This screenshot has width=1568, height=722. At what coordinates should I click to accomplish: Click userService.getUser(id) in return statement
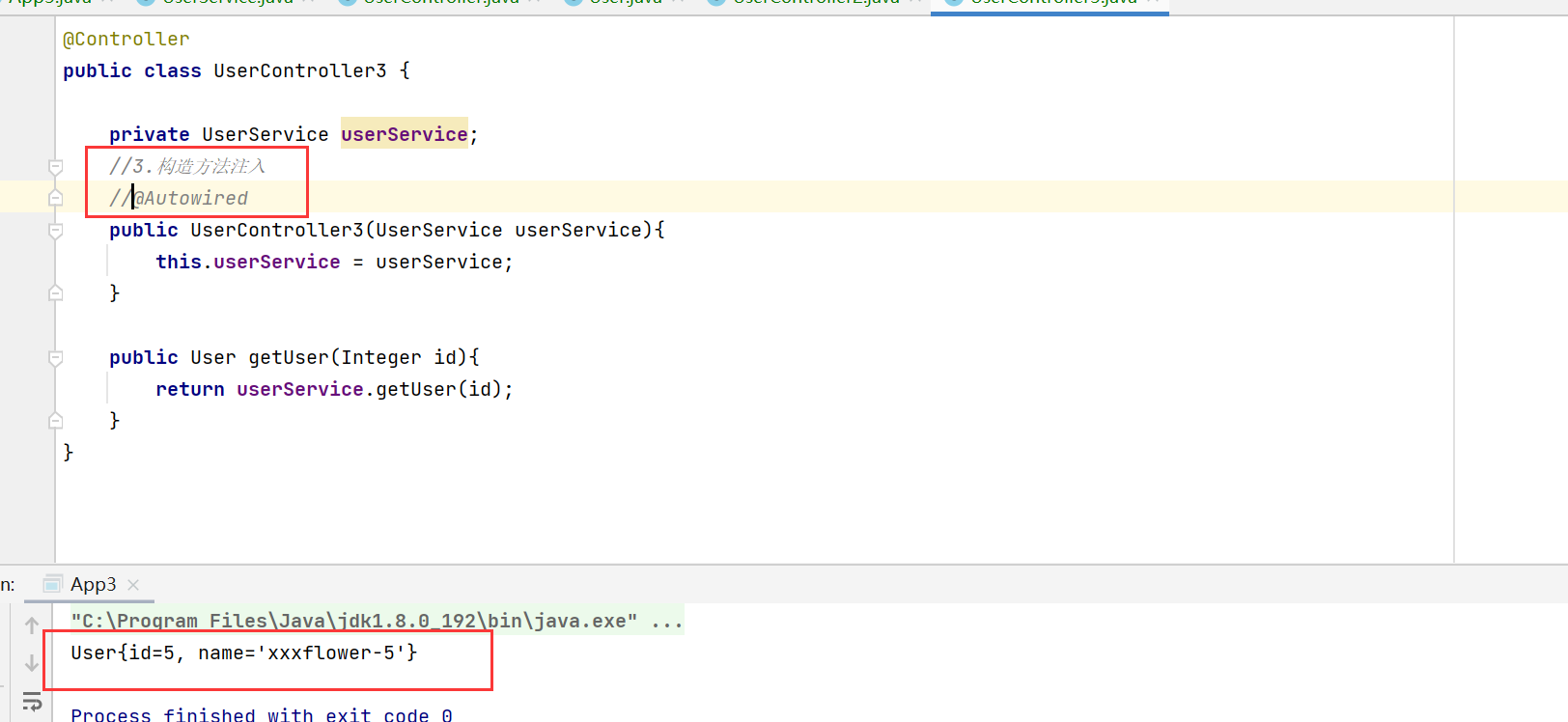pos(369,389)
